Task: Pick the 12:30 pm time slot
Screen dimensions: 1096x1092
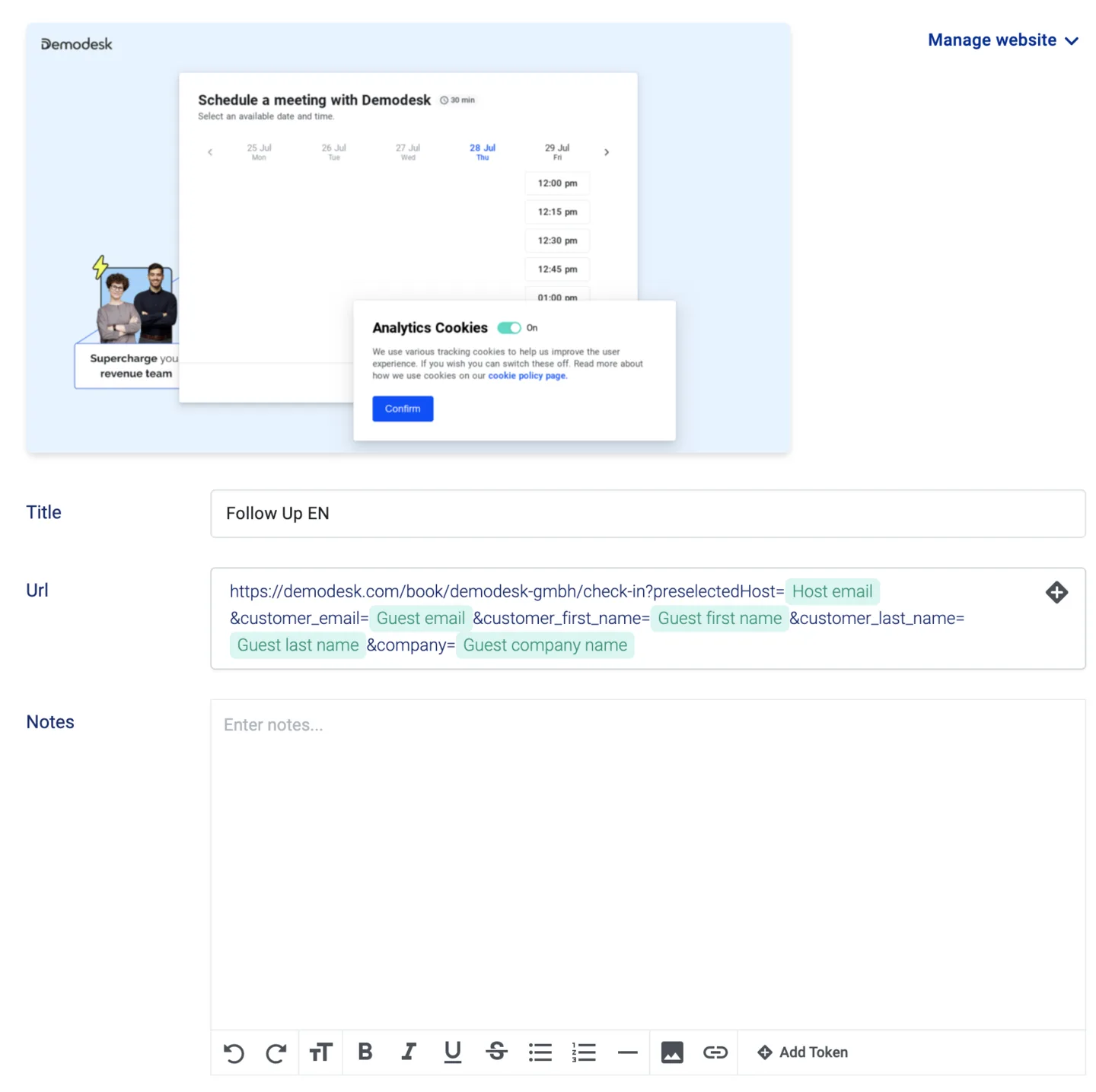Action: pos(557,240)
